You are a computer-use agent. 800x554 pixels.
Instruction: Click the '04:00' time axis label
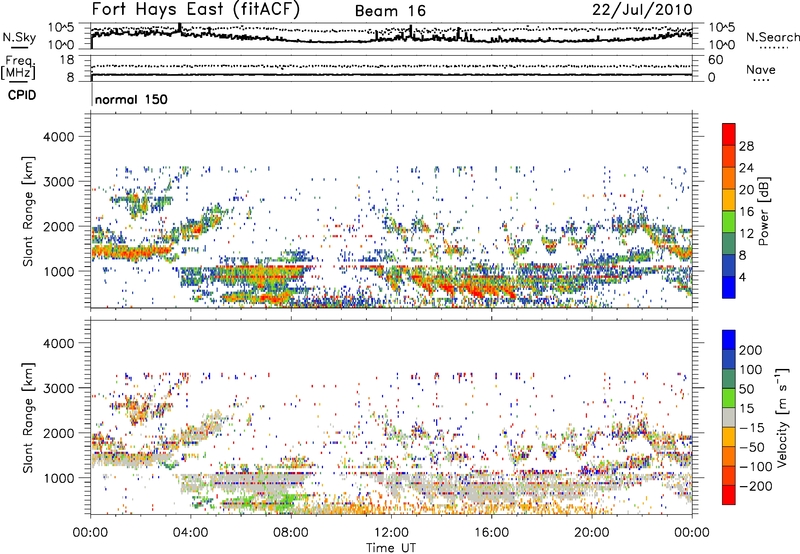pyautogui.click(x=190, y=533)
